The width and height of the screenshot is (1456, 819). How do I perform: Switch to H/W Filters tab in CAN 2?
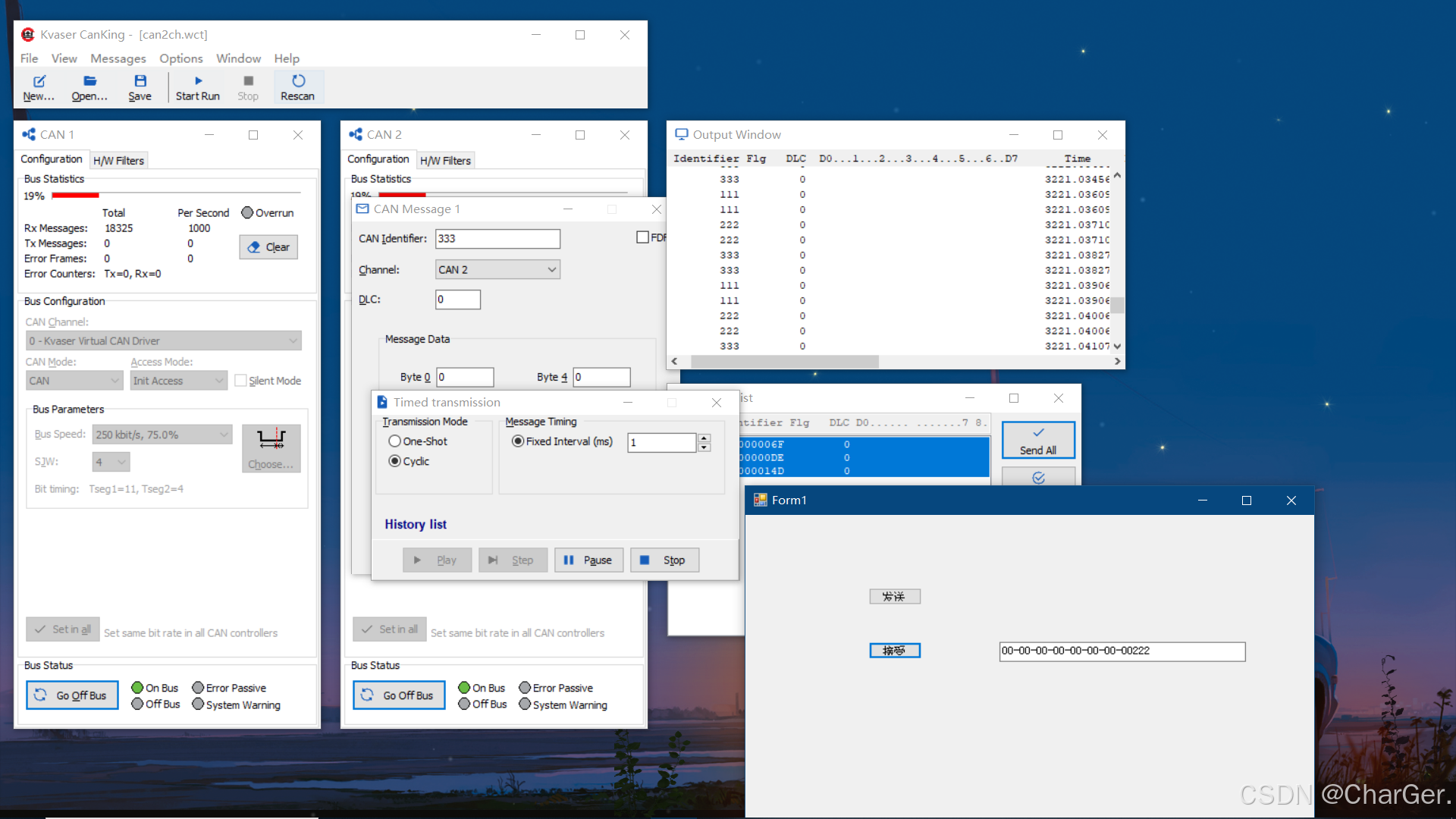(445, 160)
